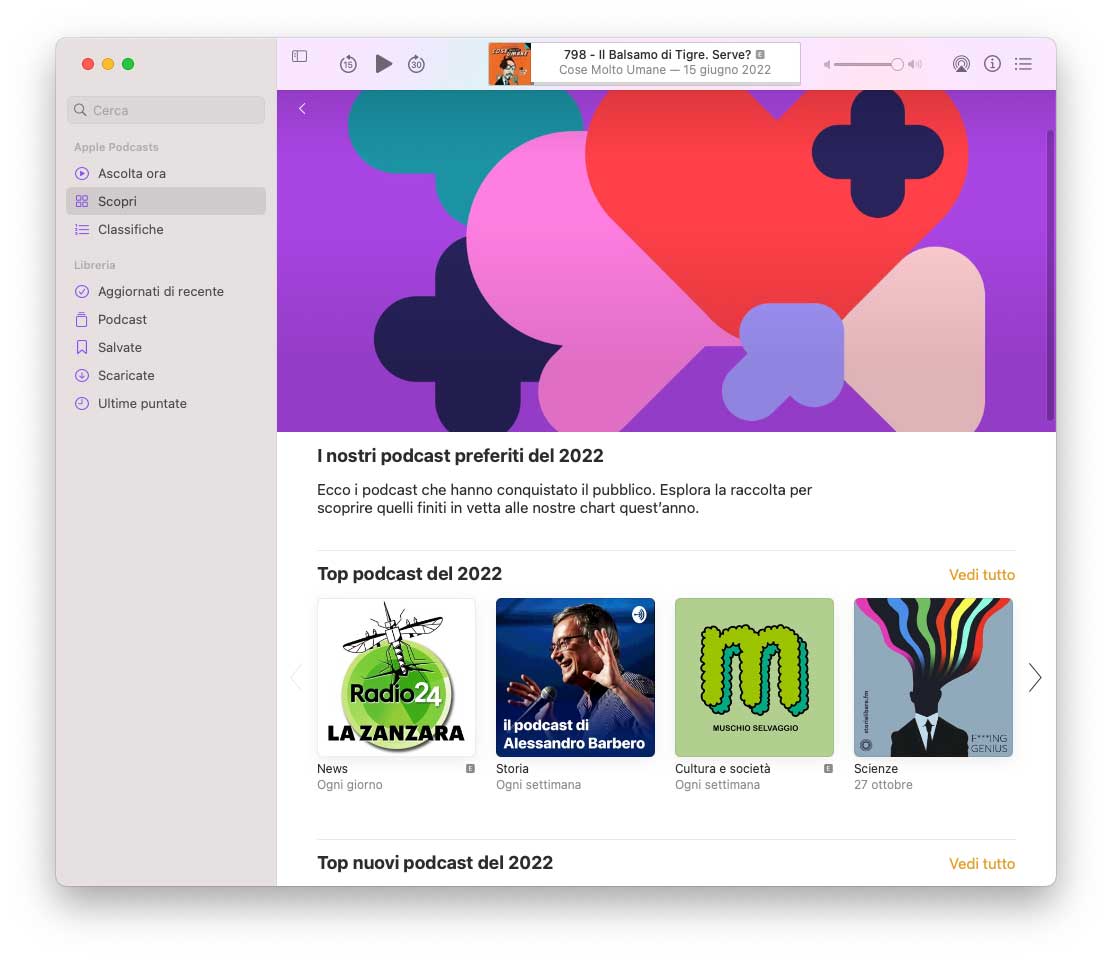
Task: Show Ultime puntate episodes
Action: pos(140,403)
